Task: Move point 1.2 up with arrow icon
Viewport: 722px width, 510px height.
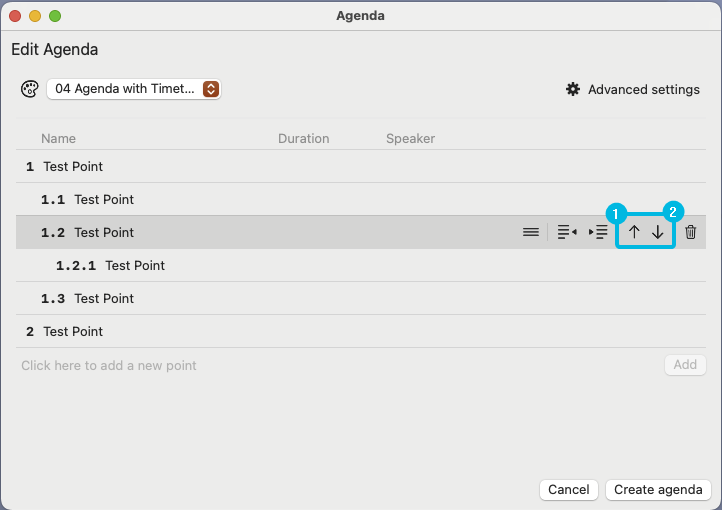Action: (x=634, y=232)
